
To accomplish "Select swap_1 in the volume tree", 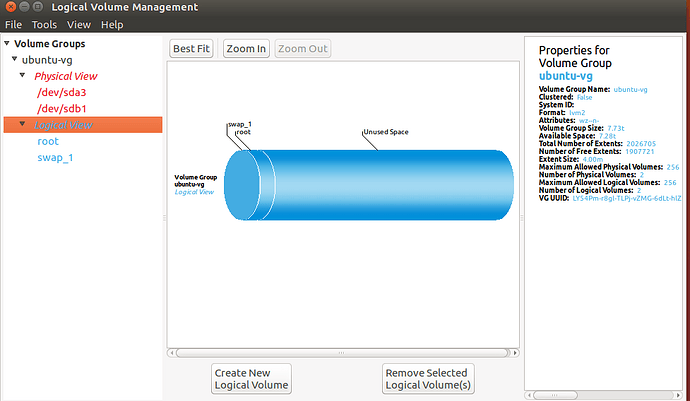I will coord(55,157).
